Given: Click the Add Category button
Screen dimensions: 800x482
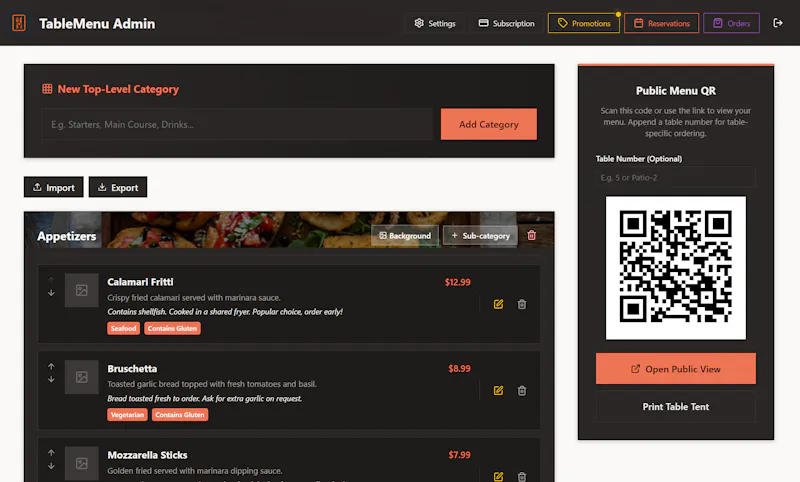Looking at the screenshot, I should (x=488, y=124).
